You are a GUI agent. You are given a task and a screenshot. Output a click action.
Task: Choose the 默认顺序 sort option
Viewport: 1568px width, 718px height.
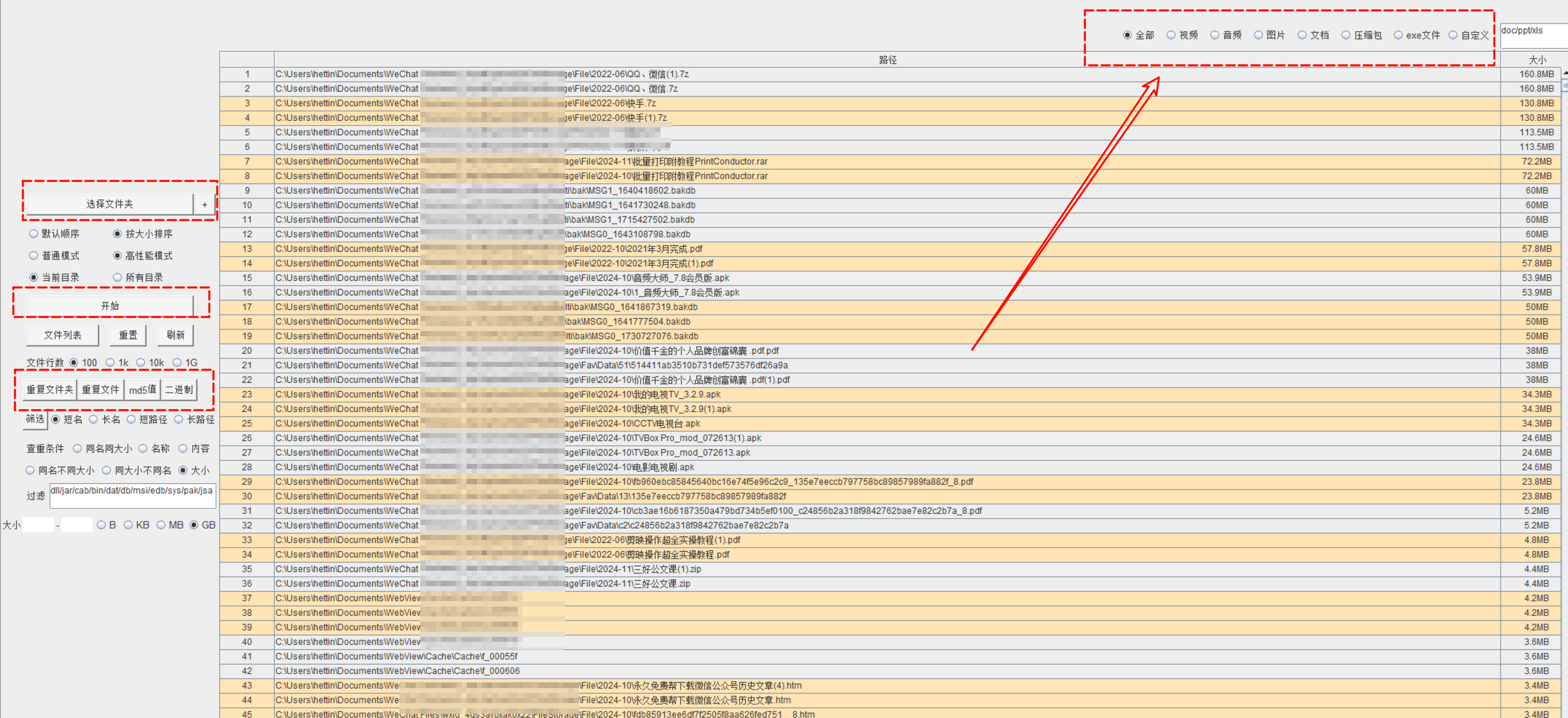tap(33, 234)
